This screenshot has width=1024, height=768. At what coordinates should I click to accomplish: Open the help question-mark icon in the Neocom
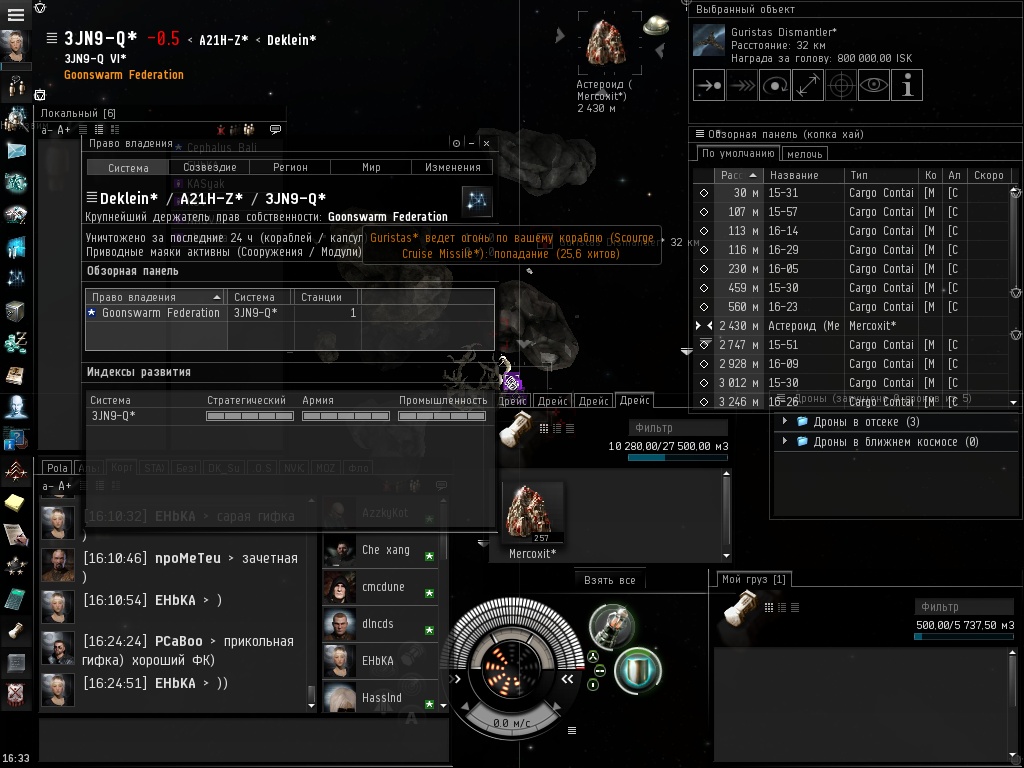[15, 438]
